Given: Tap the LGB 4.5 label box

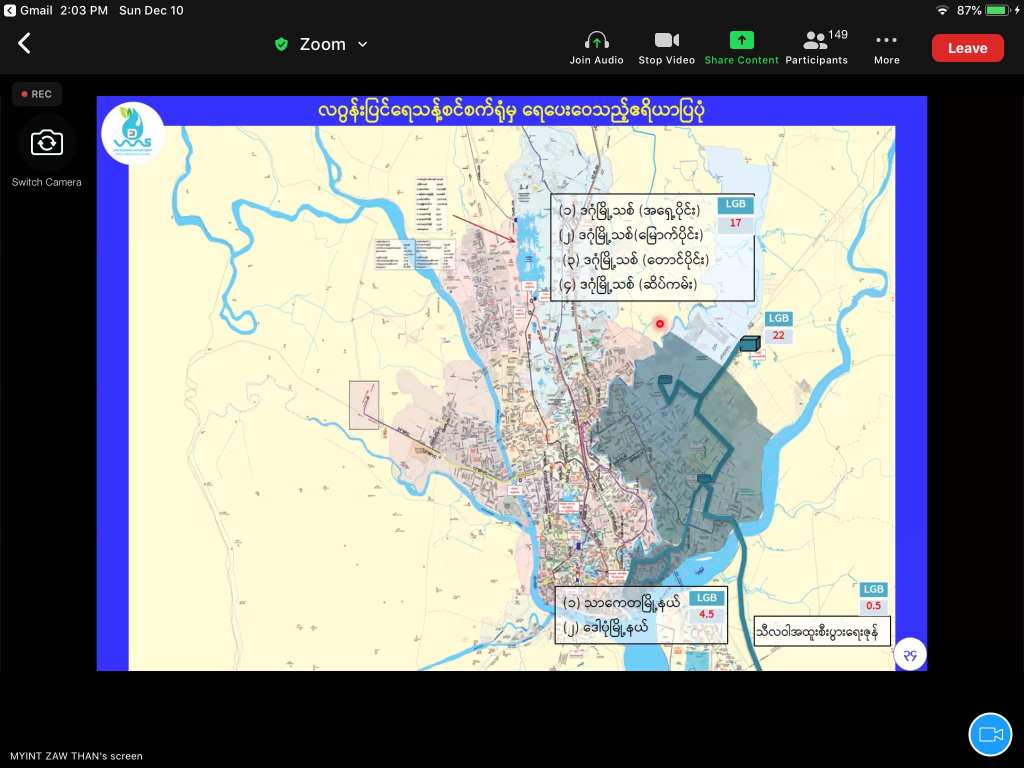Looking at the screenshot, I should coord(707,606).
